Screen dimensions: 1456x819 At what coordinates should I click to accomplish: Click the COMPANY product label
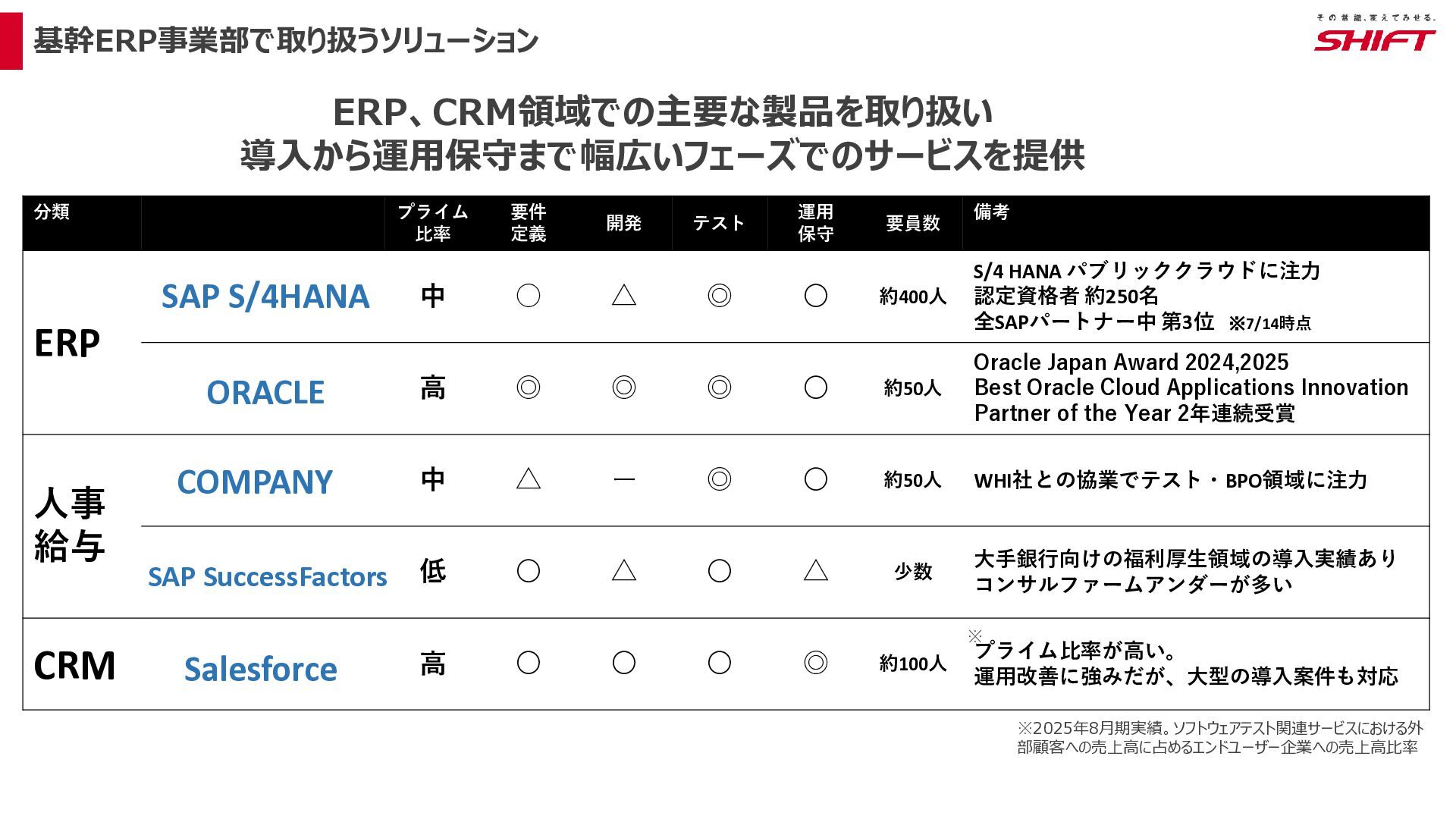tap(255, 482)
